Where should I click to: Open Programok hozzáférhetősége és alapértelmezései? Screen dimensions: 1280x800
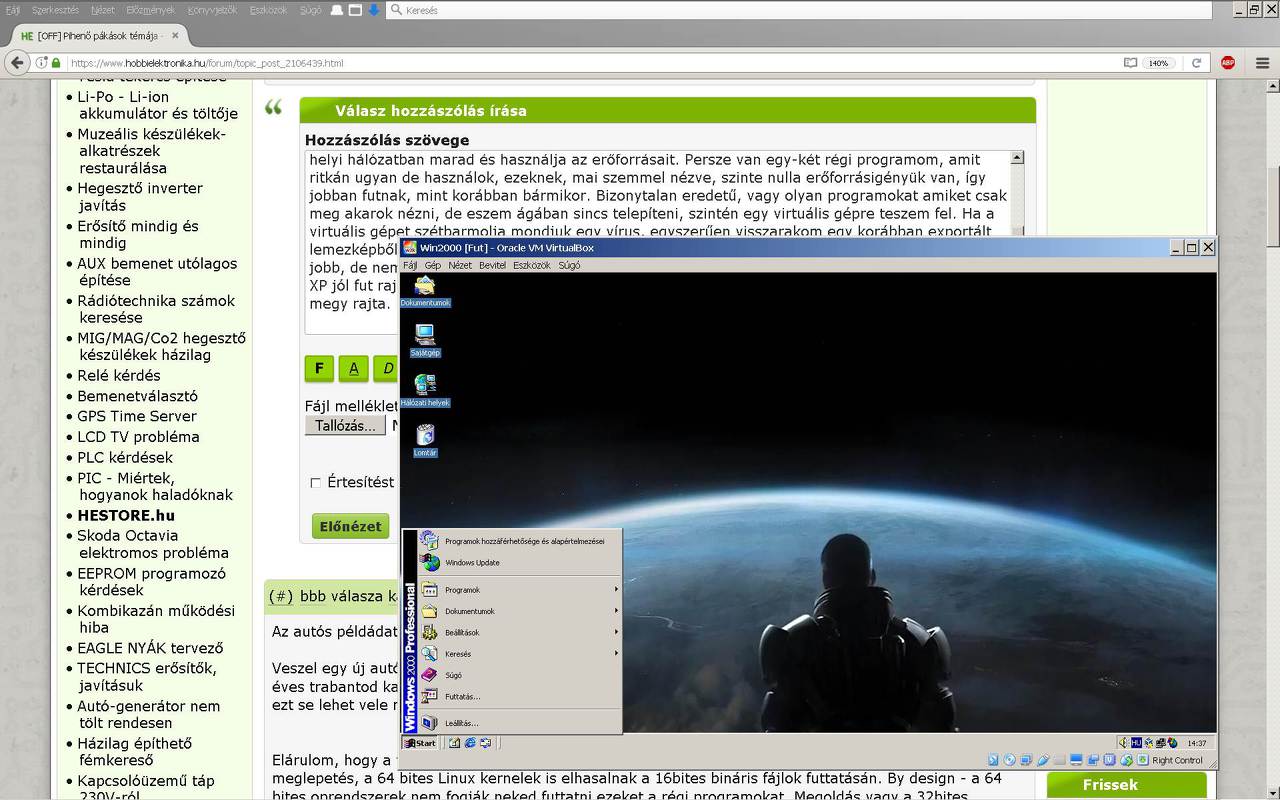pyautogui.click(x=519, y=541)
